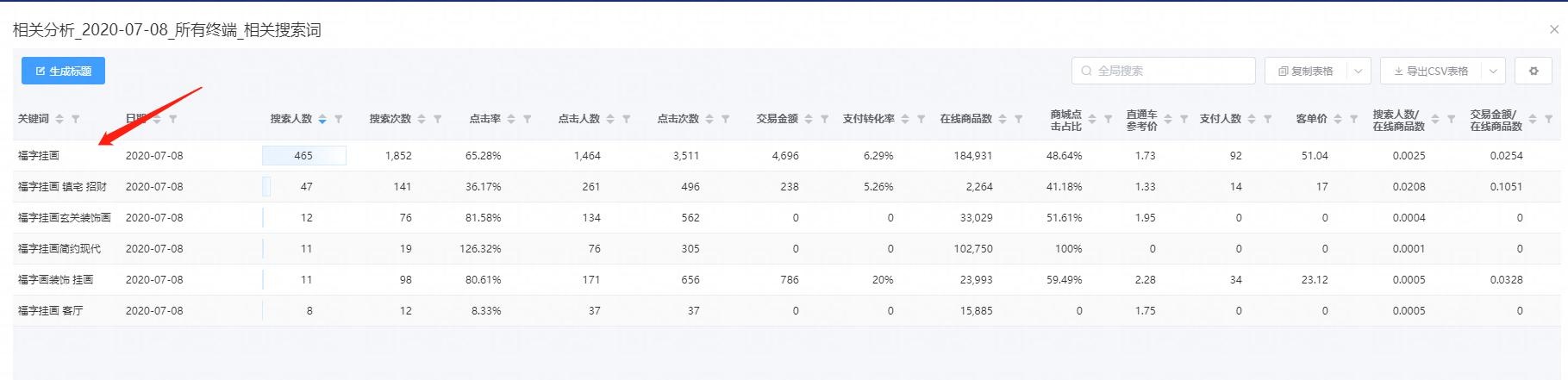The height and width of the screenshot is (380, 1568).
Task: Click the 导出CSV表格 button
Action: coord(1431,71)
